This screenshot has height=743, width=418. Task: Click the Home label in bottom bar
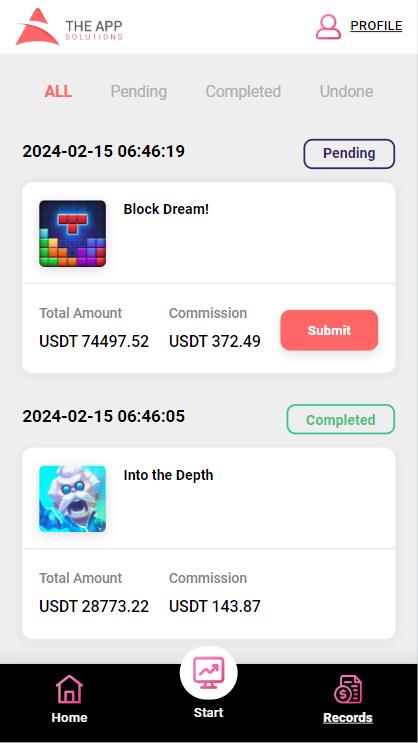[69, 717]
